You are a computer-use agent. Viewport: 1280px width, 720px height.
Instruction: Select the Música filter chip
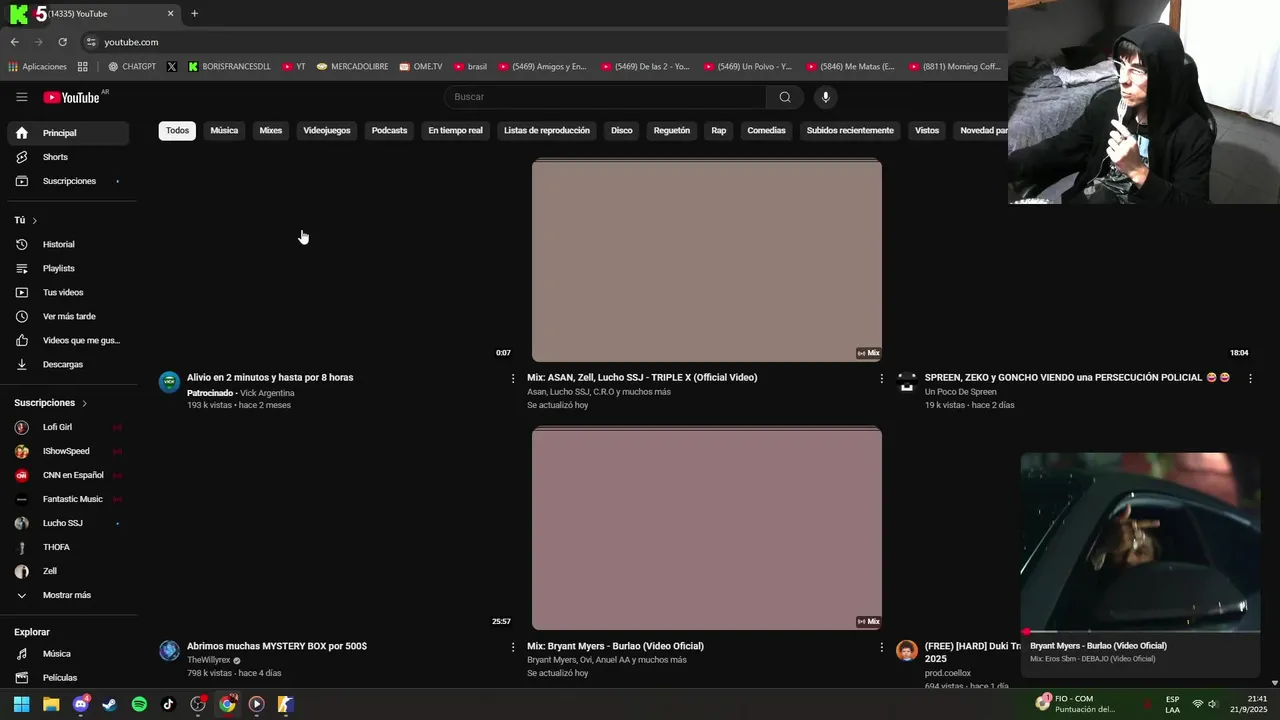[224, 131]
